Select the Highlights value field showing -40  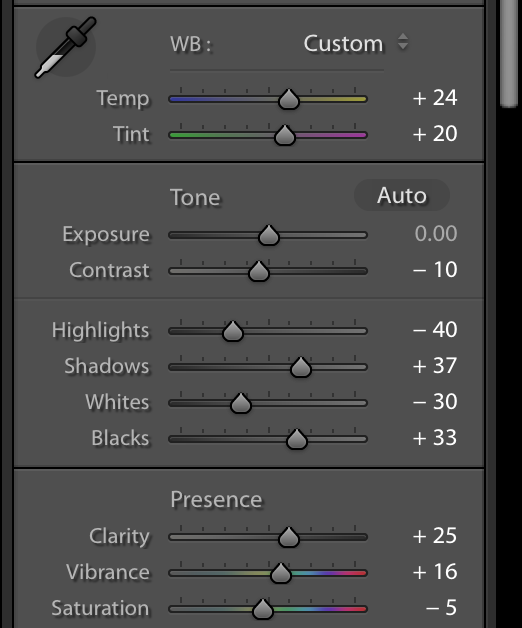pyautogui.click(x=435, y=330)
